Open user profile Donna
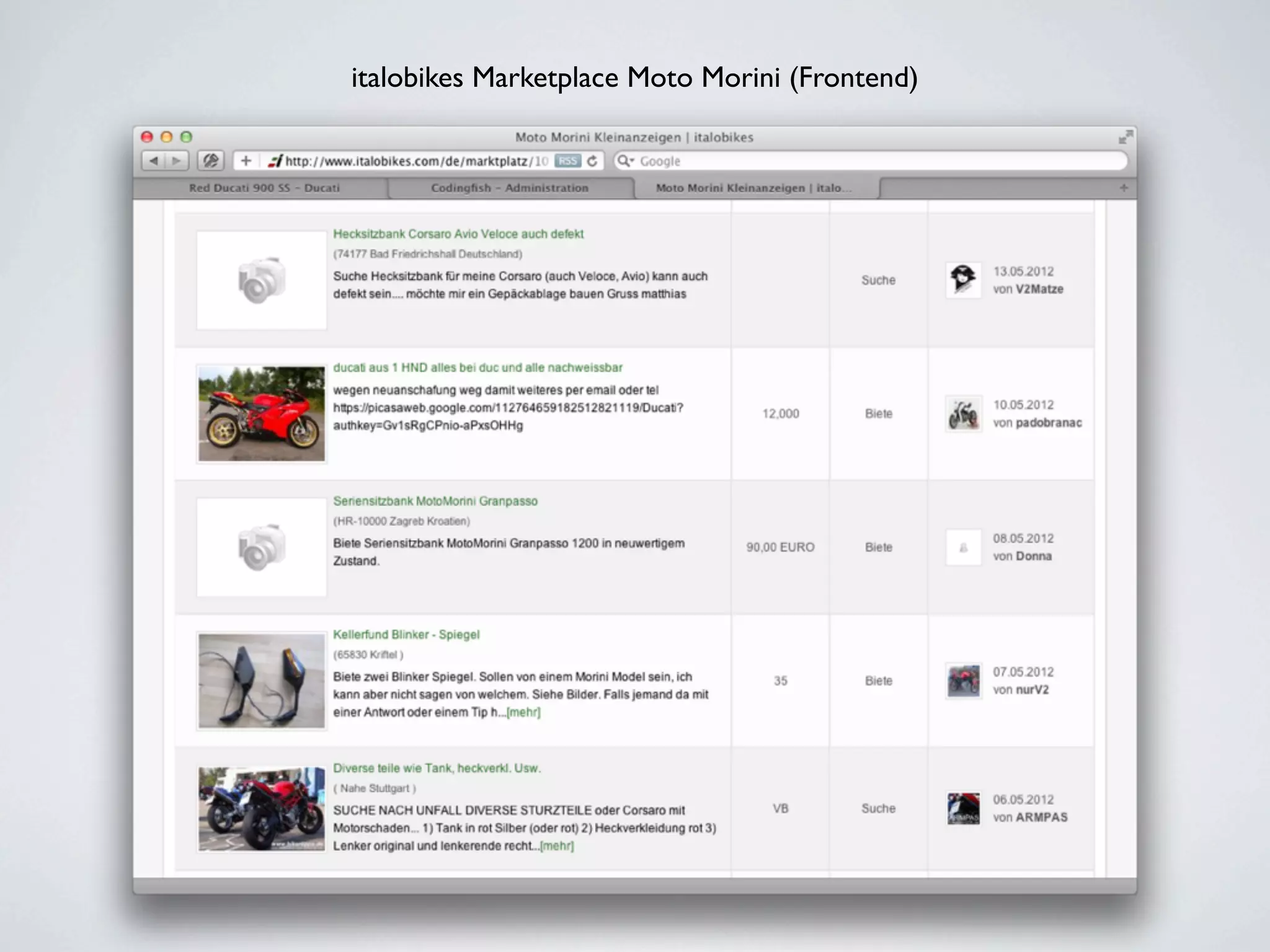Viewport: 1270px width, 952px height. 1034,557
